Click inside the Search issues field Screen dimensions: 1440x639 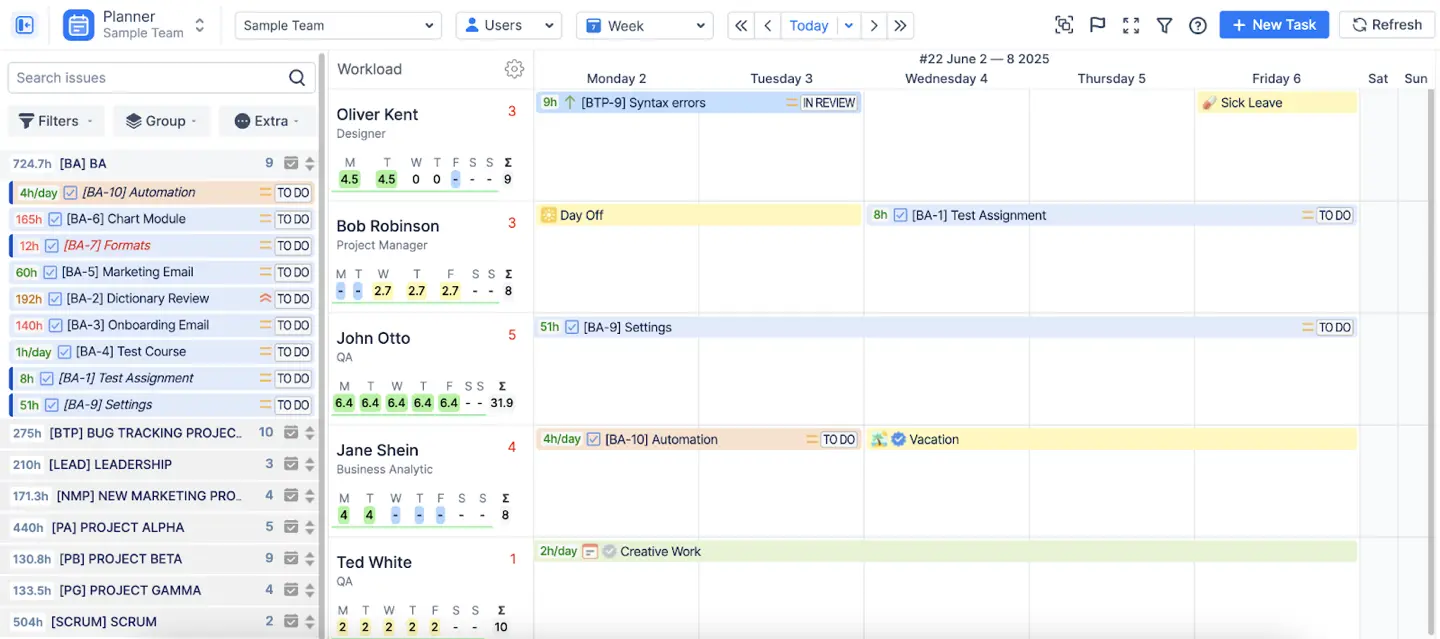pos(150,77)
